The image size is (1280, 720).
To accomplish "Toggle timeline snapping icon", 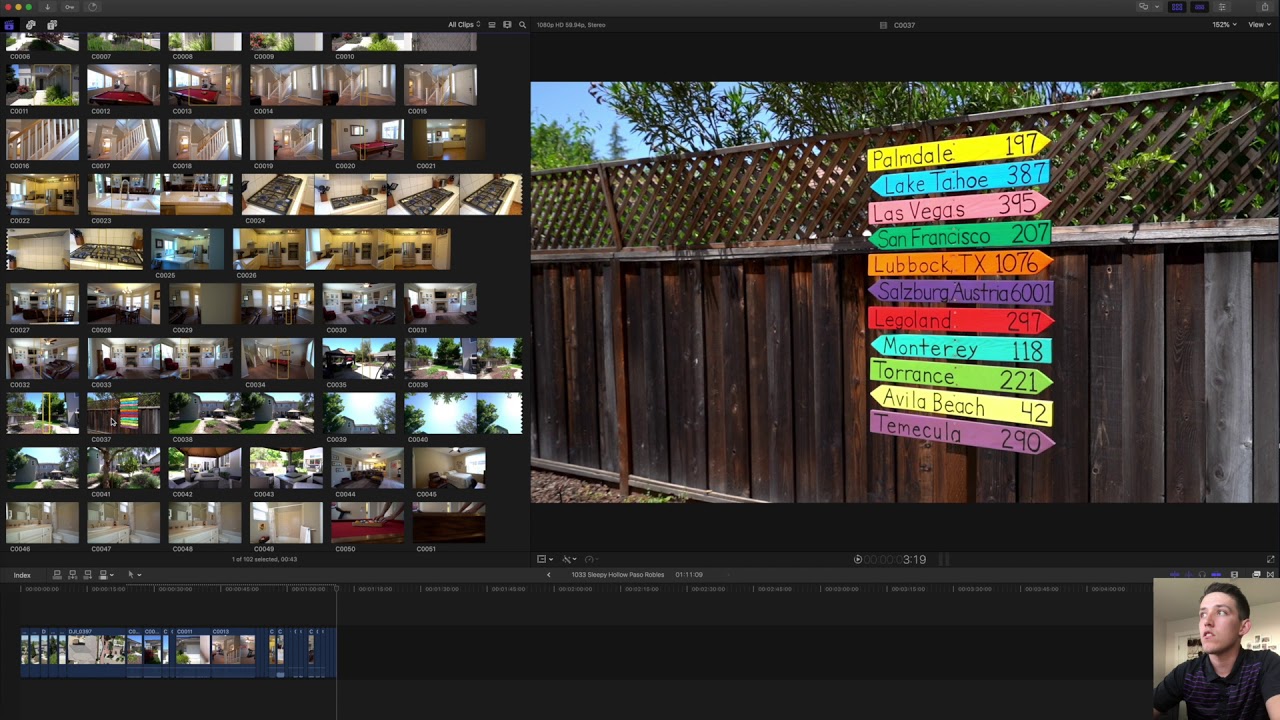I will pyautogui.click(x=1216, y=575).
